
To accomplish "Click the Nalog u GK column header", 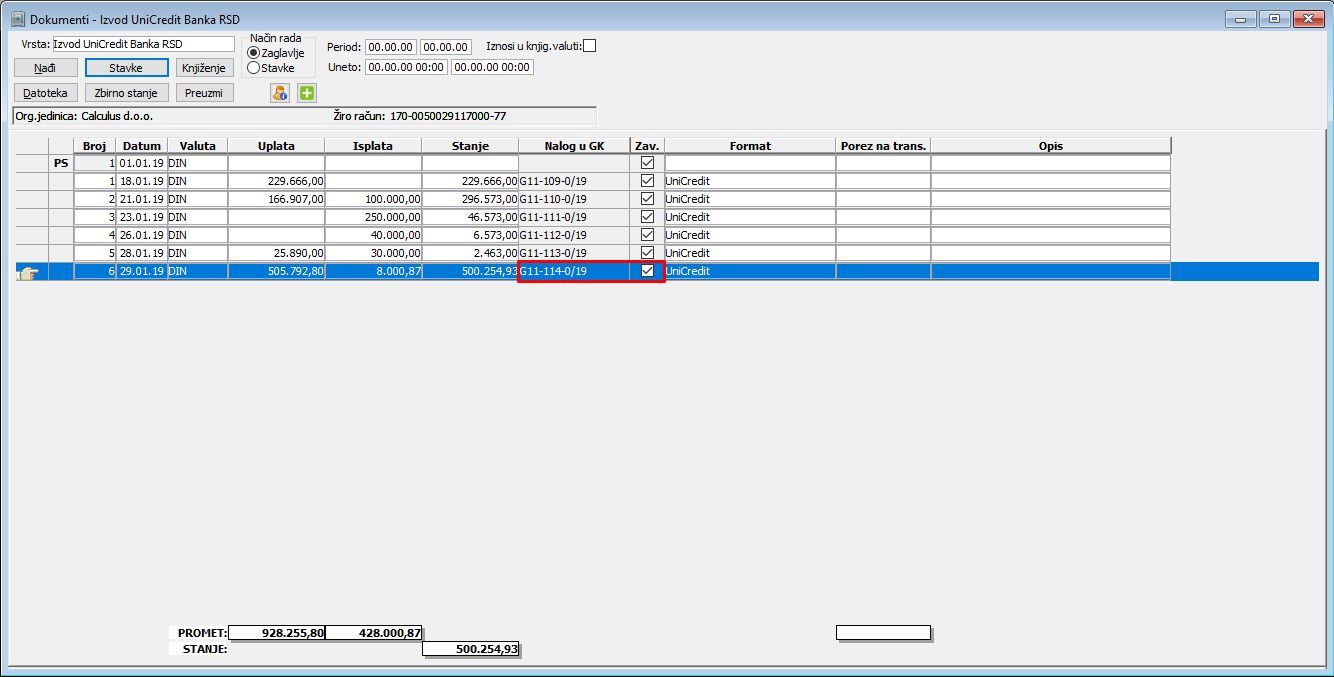I will 574,146.
